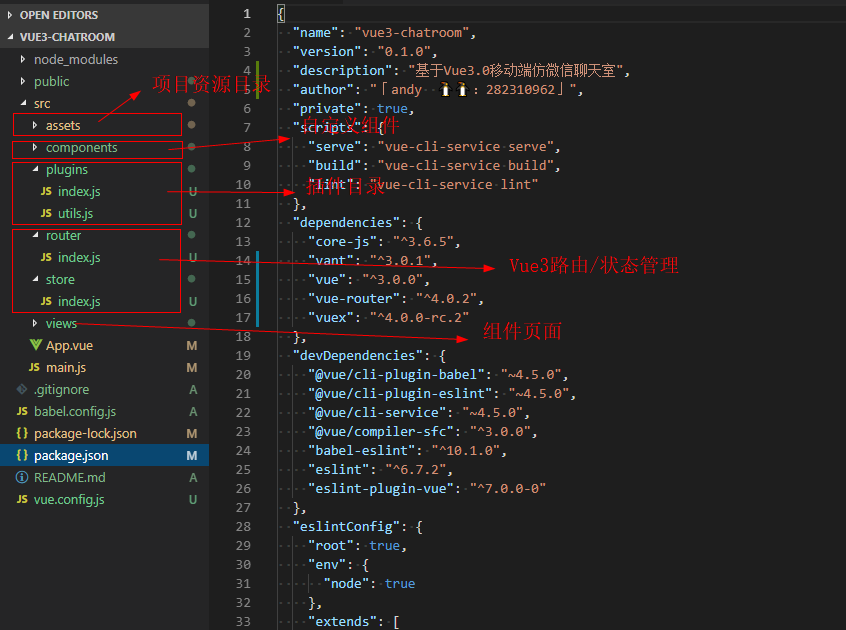Collapse the VUE3-CHATROOM project section
The image size is (846, 630).
tap(10, 37)
